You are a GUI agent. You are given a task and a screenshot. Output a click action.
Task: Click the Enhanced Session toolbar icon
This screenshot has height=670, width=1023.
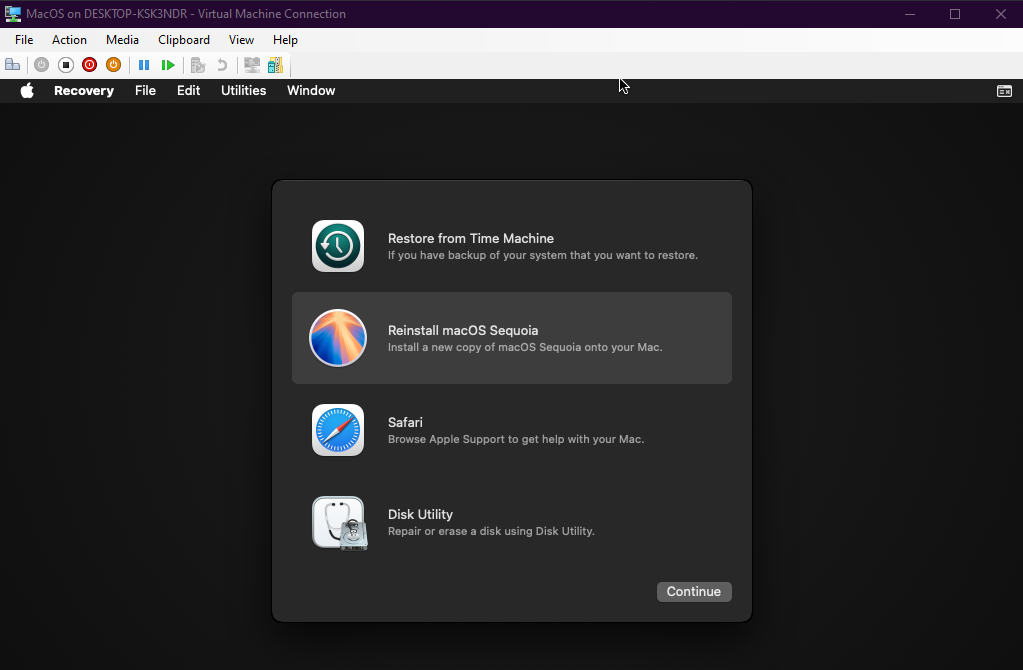tap(252, 65)
